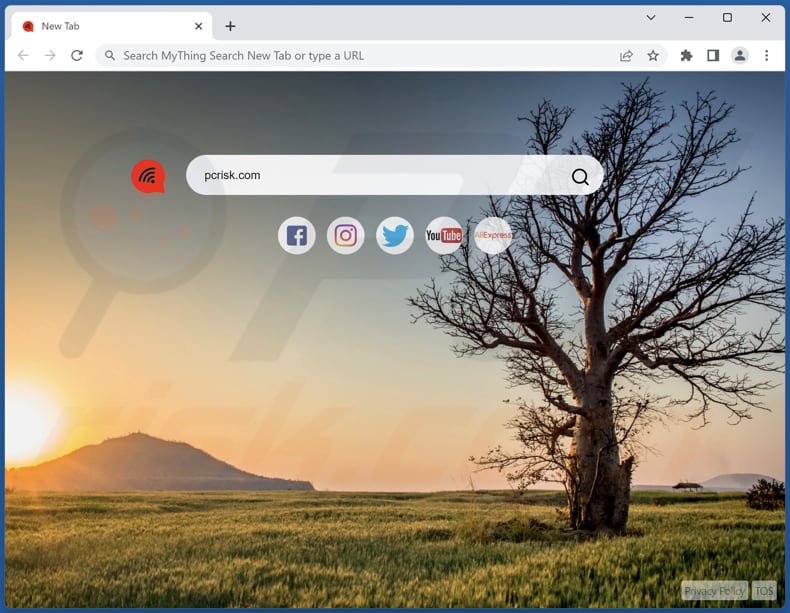
Task: Open the Chrome three-dot menu
Action: [x=767, y=56]
